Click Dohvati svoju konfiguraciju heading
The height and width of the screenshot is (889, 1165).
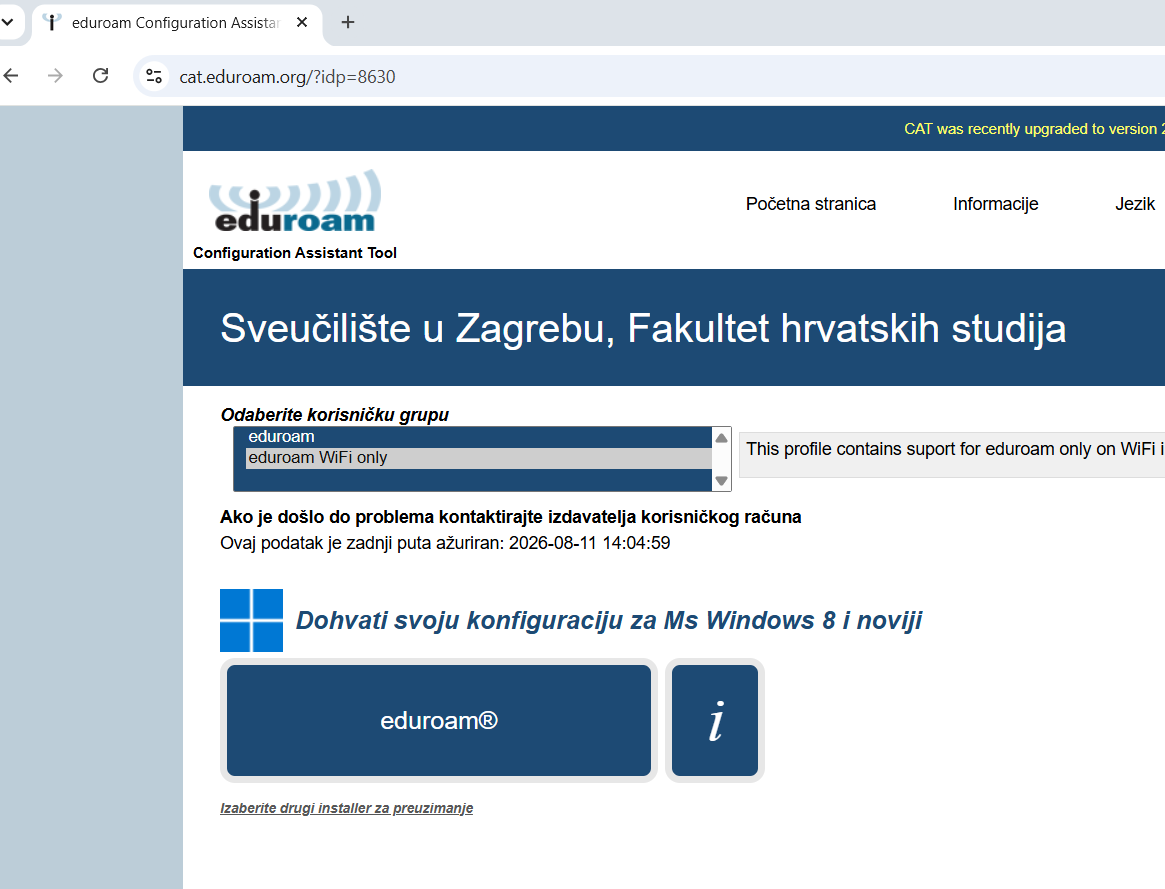click(x=609, y=621)
